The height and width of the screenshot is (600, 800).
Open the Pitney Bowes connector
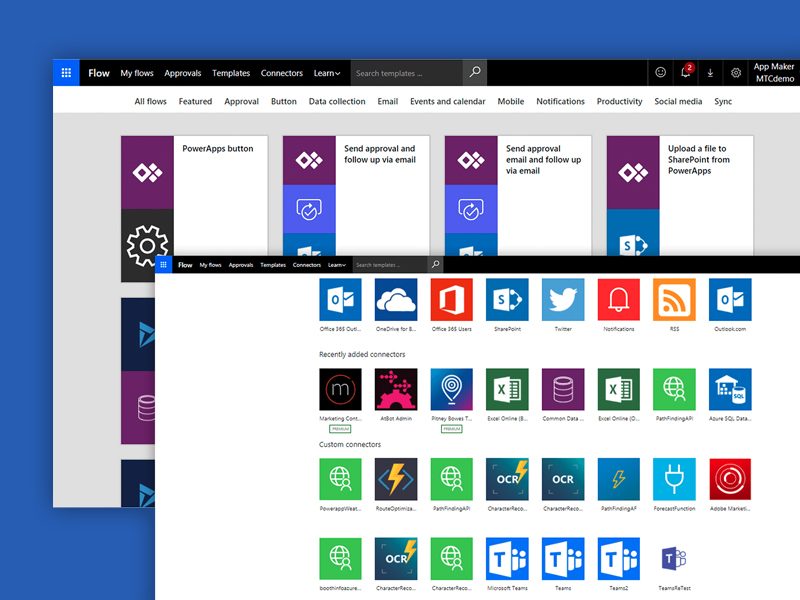click(452, 389)
